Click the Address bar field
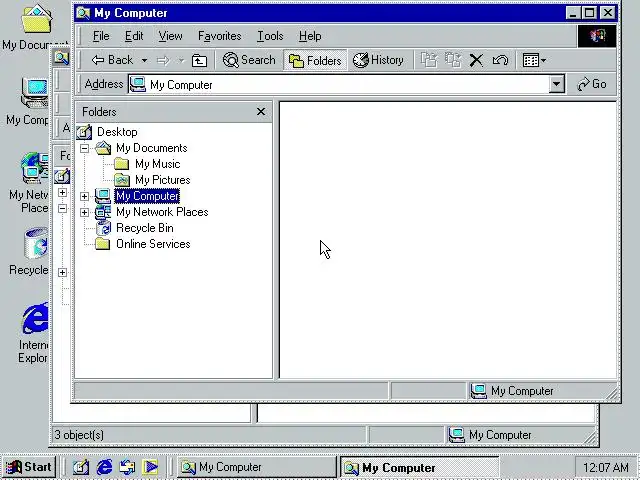The image size is (640, 480). click(346, 84)
